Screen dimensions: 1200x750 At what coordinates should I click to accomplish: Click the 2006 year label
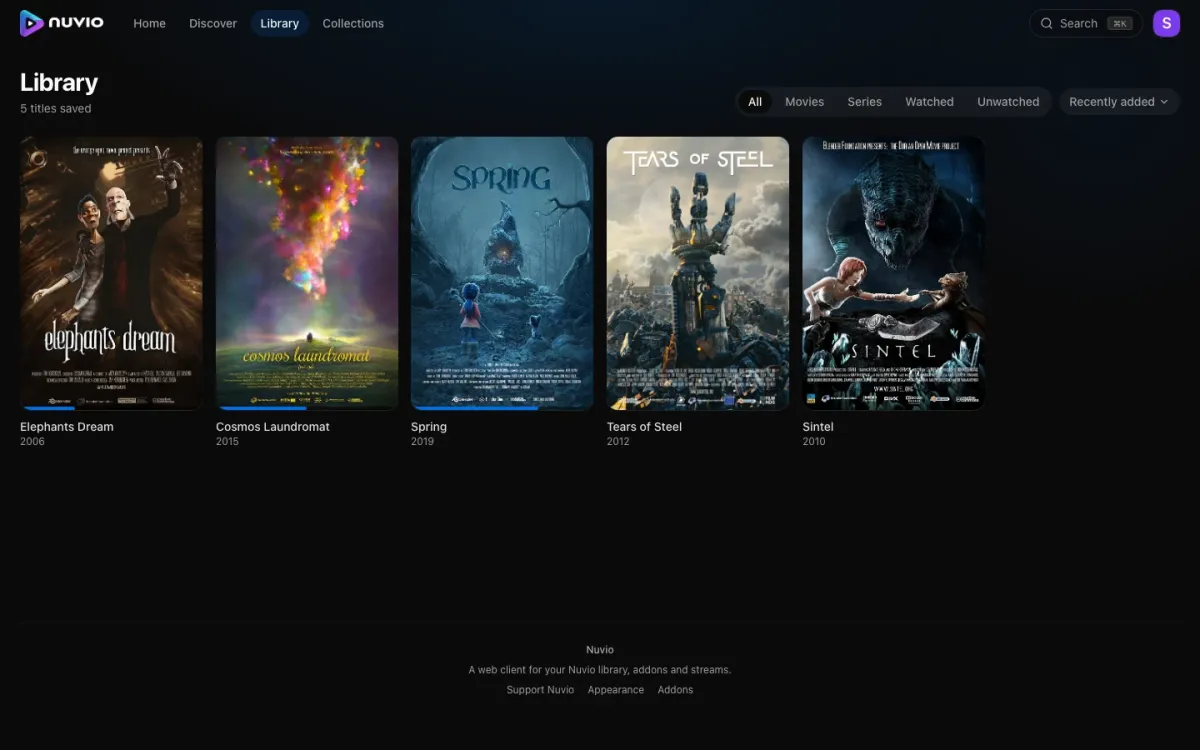pos(32,441)
